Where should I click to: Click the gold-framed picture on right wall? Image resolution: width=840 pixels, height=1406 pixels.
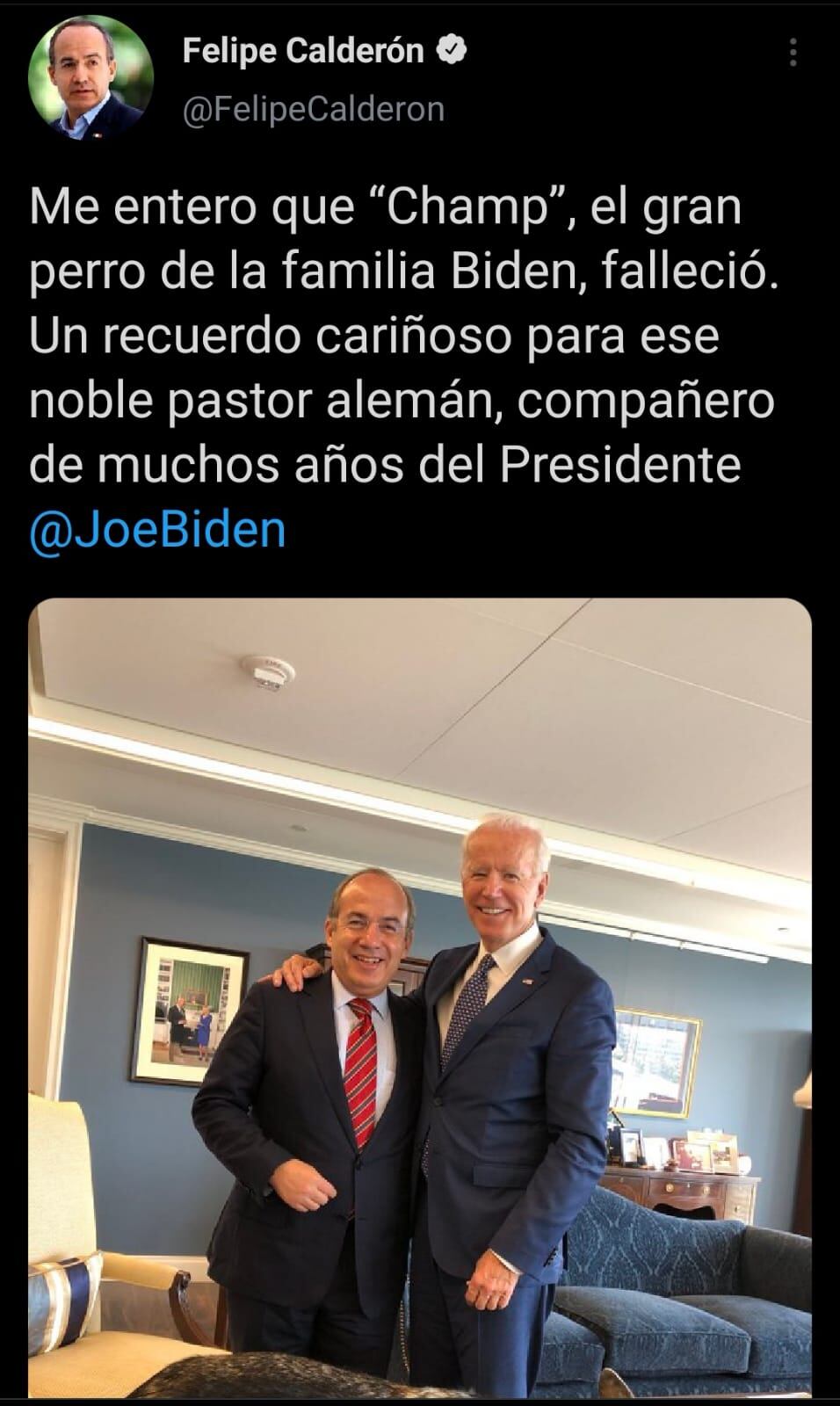click(655, 1062)
